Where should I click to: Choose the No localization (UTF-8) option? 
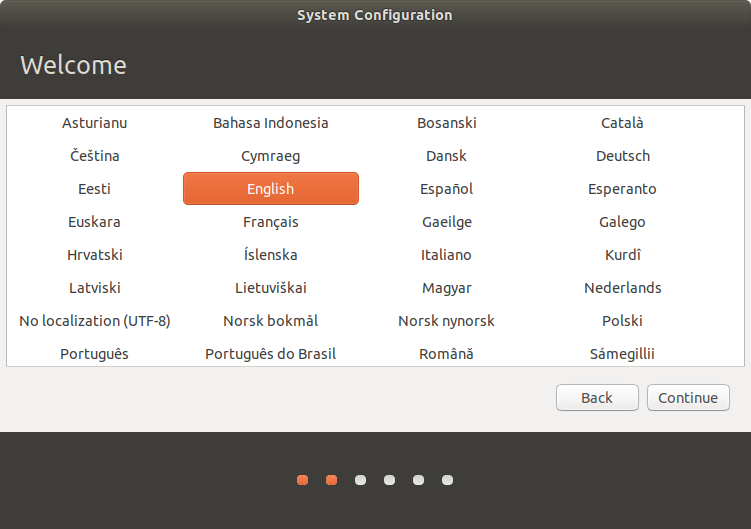click(x=95, y=321)
